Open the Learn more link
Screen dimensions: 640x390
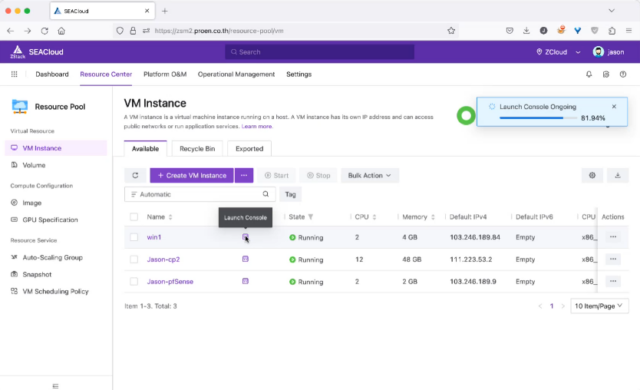[257, 126]
